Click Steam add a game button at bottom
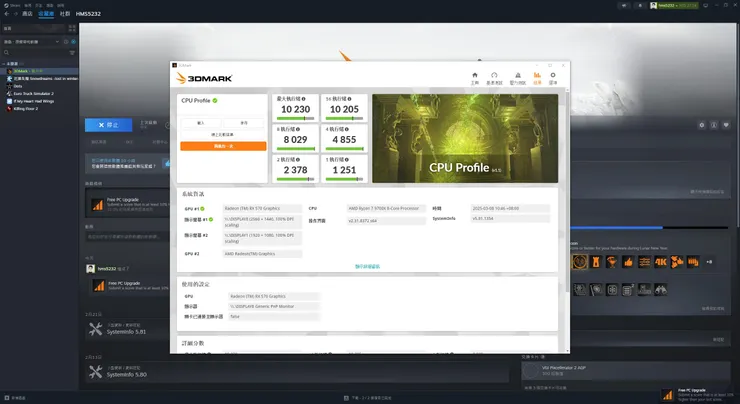 click(x=15, y=398)
